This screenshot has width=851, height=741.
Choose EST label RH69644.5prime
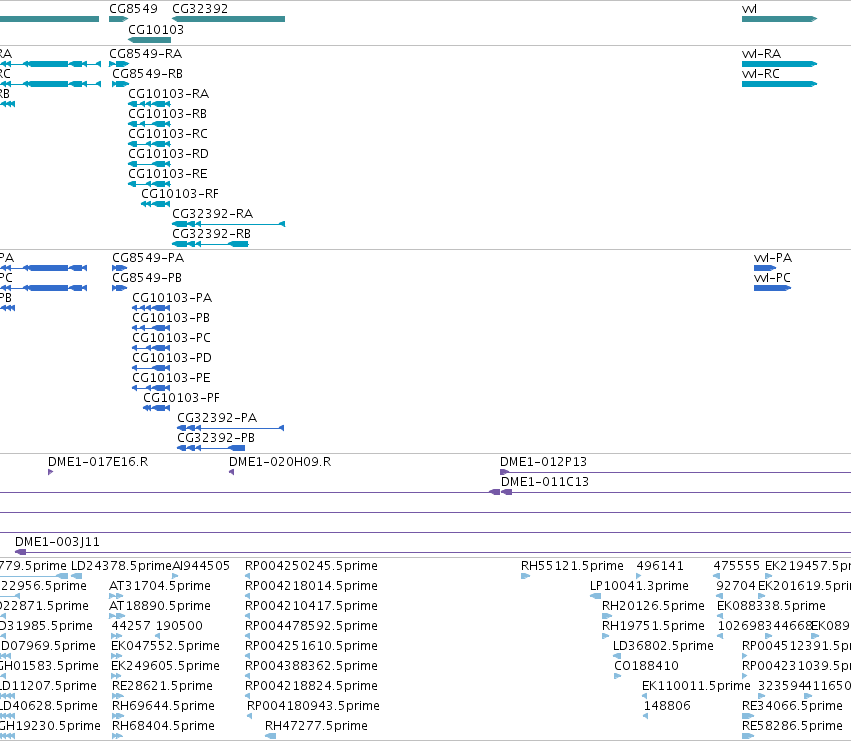point(163,706)
